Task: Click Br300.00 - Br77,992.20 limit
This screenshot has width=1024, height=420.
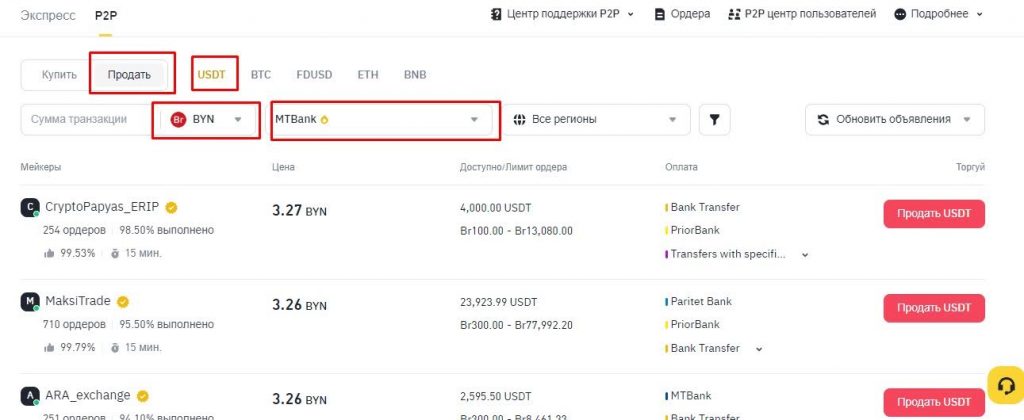Action: [516, 325]
